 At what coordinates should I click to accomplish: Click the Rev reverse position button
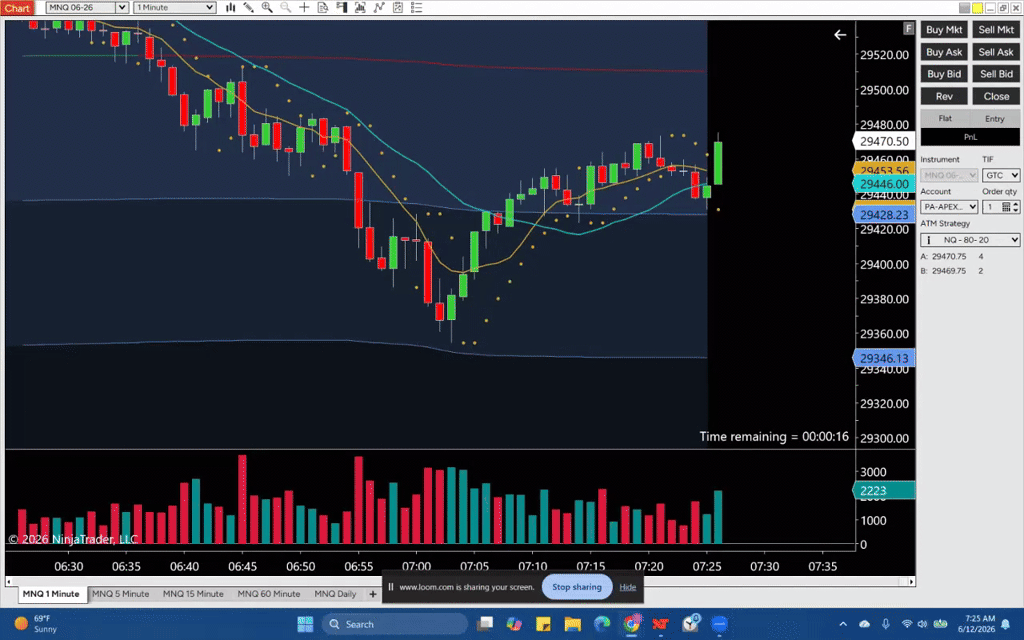point(944,96)
